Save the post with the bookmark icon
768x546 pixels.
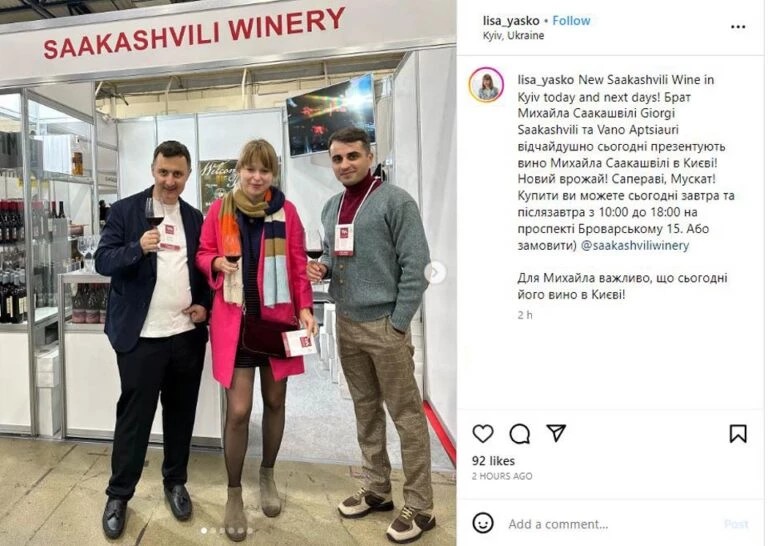click(x=738, y=433)
